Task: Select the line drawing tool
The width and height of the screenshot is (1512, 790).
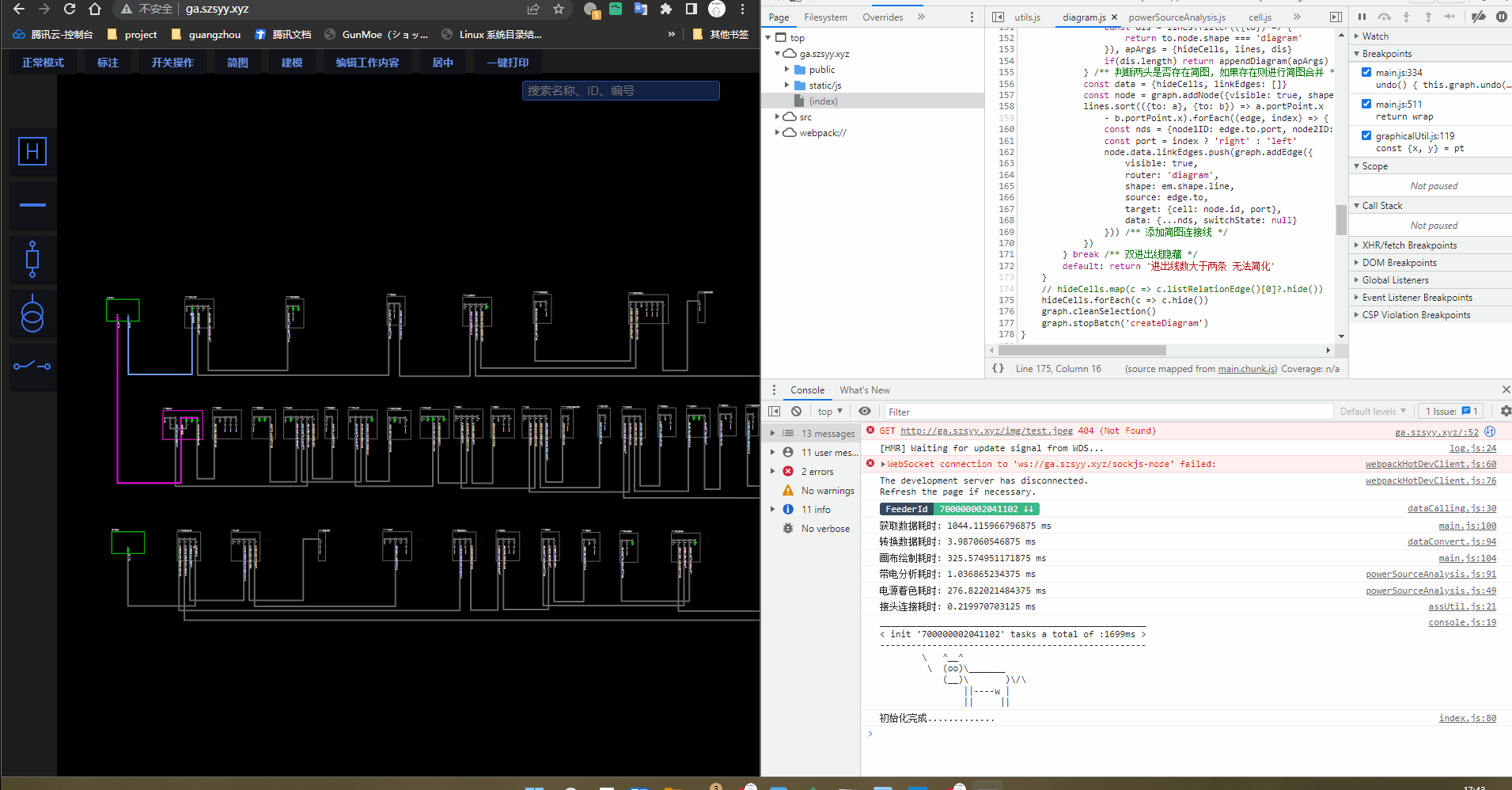Action: 32,205
